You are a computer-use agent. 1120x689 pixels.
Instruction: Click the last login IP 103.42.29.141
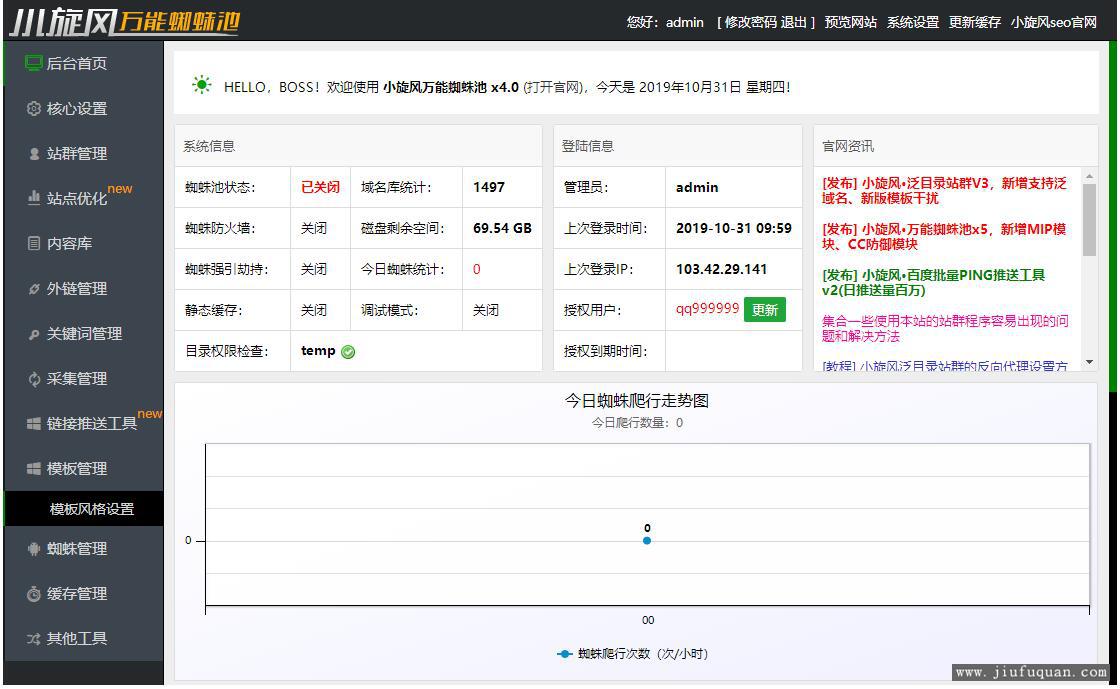click(x=721, y=269)
